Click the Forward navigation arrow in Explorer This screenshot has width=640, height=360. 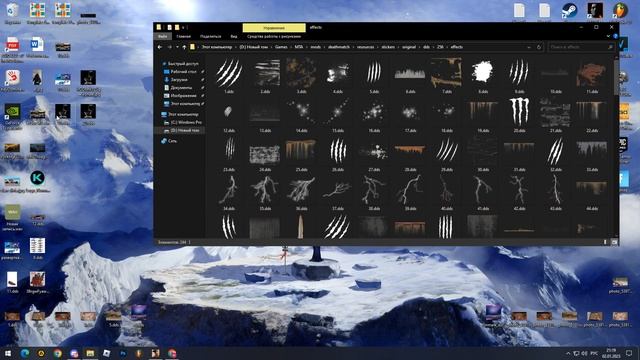169,47
